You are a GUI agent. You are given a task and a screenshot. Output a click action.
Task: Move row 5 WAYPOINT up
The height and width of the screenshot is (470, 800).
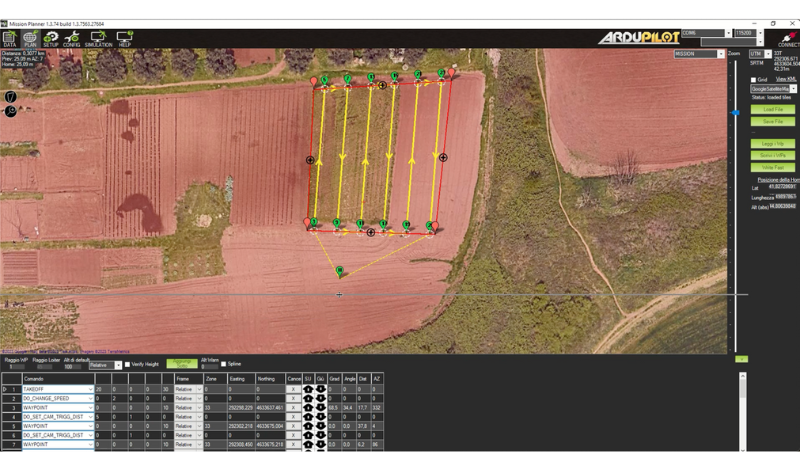308,426
